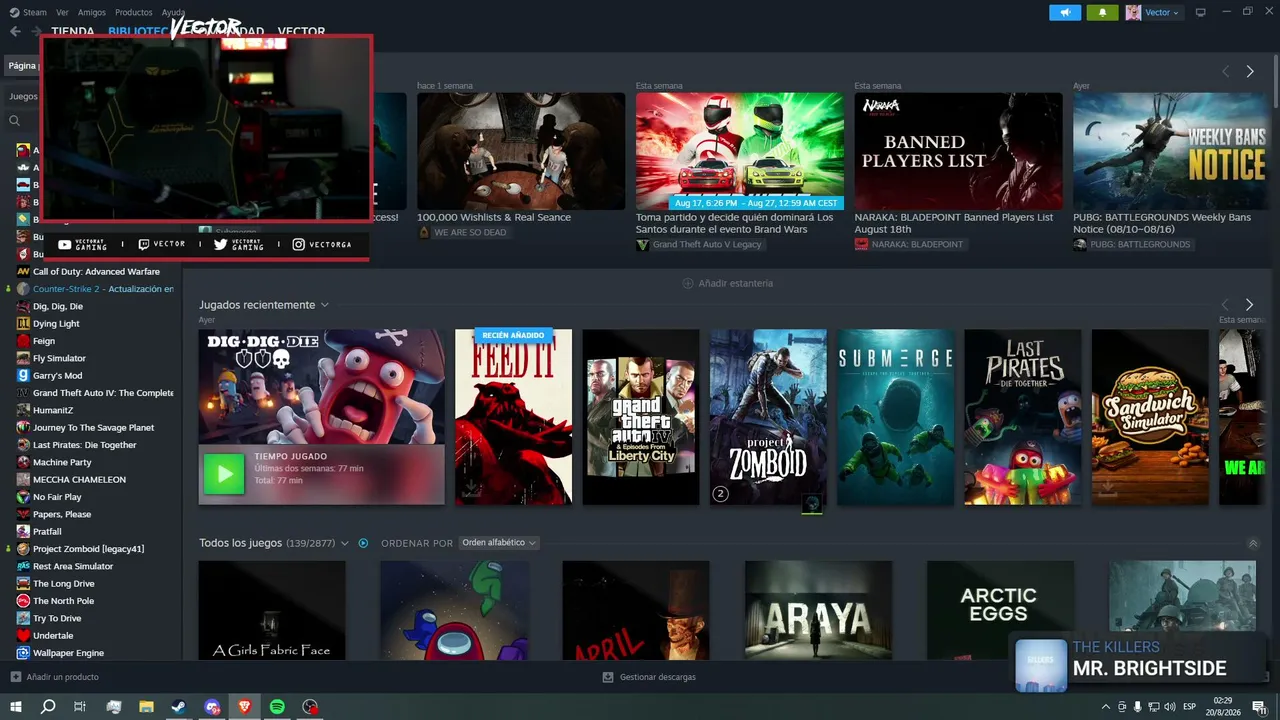Open the green notifications bell

pos(1102,12)
